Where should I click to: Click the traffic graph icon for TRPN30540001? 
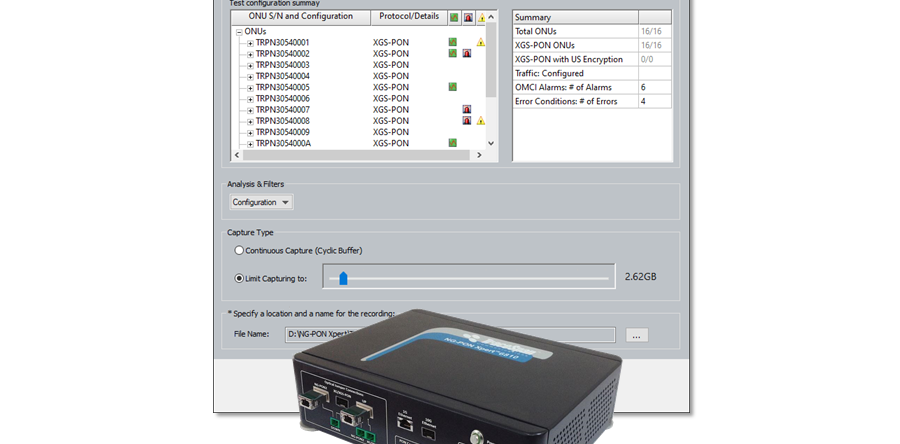[x=452, y=42]
